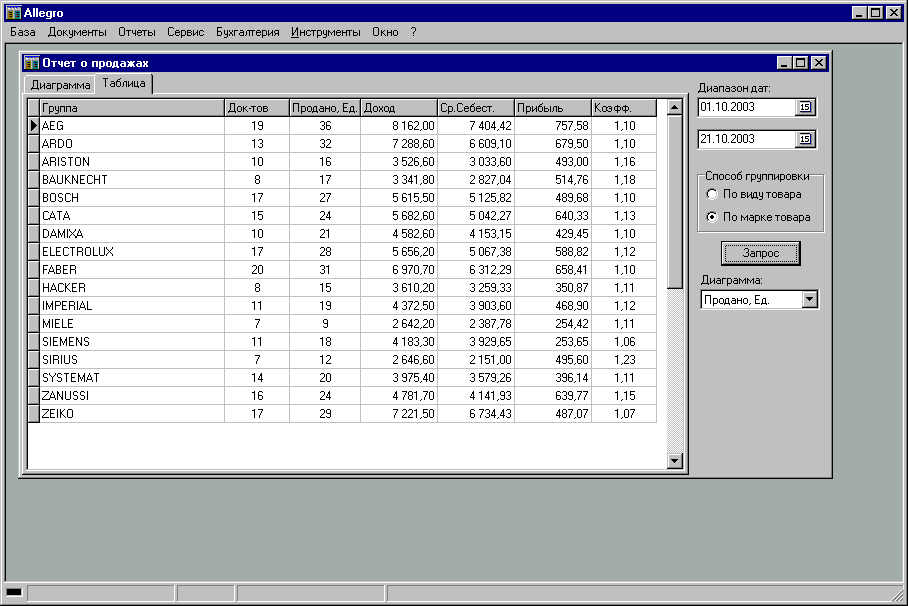The image size is (908, 606).
Task: Click the Продано, Ед. column header
Action: pyautogui.click(x=325, y=108)
